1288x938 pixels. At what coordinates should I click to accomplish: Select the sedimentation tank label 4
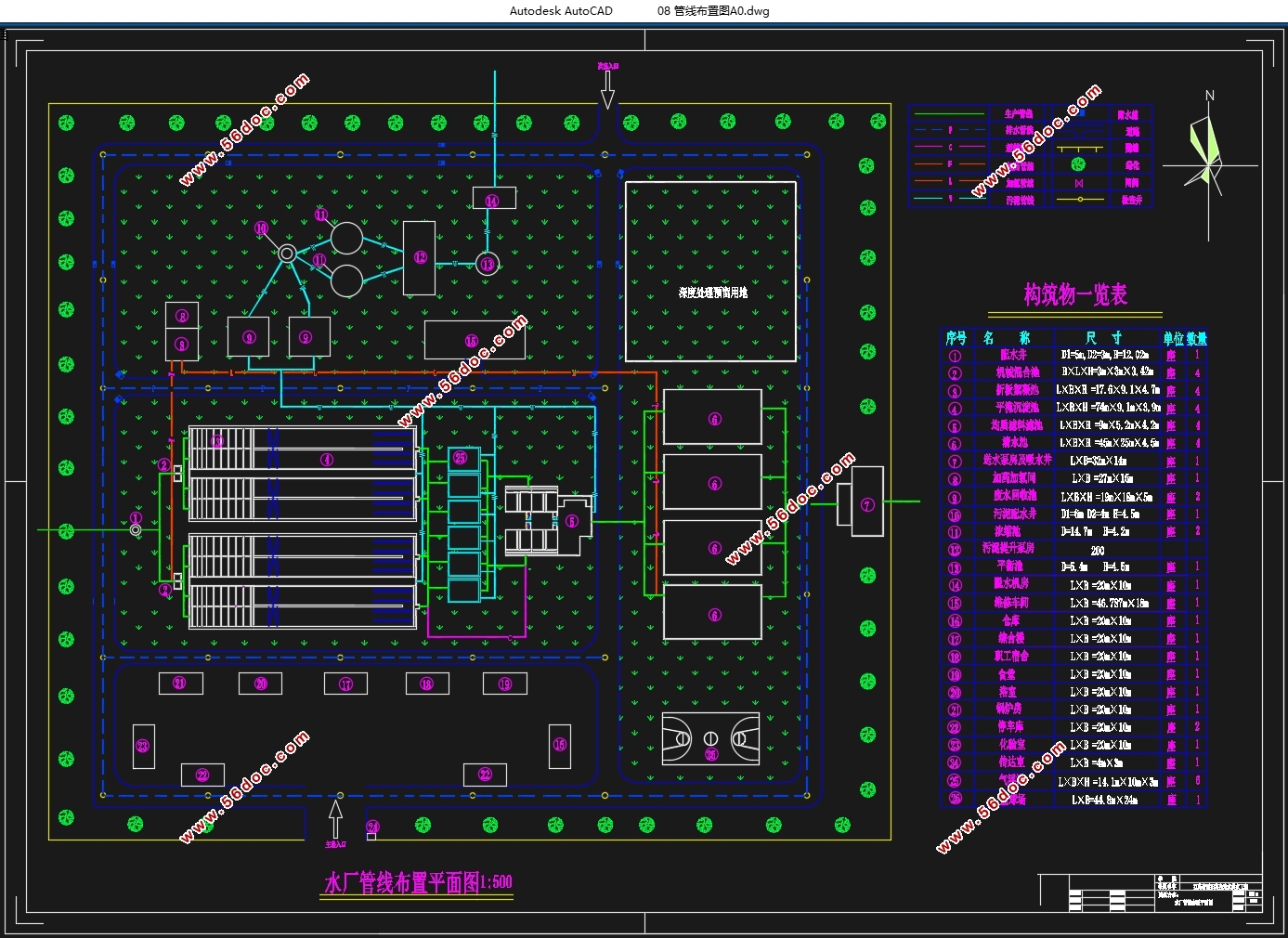click(x=326, y=459)
